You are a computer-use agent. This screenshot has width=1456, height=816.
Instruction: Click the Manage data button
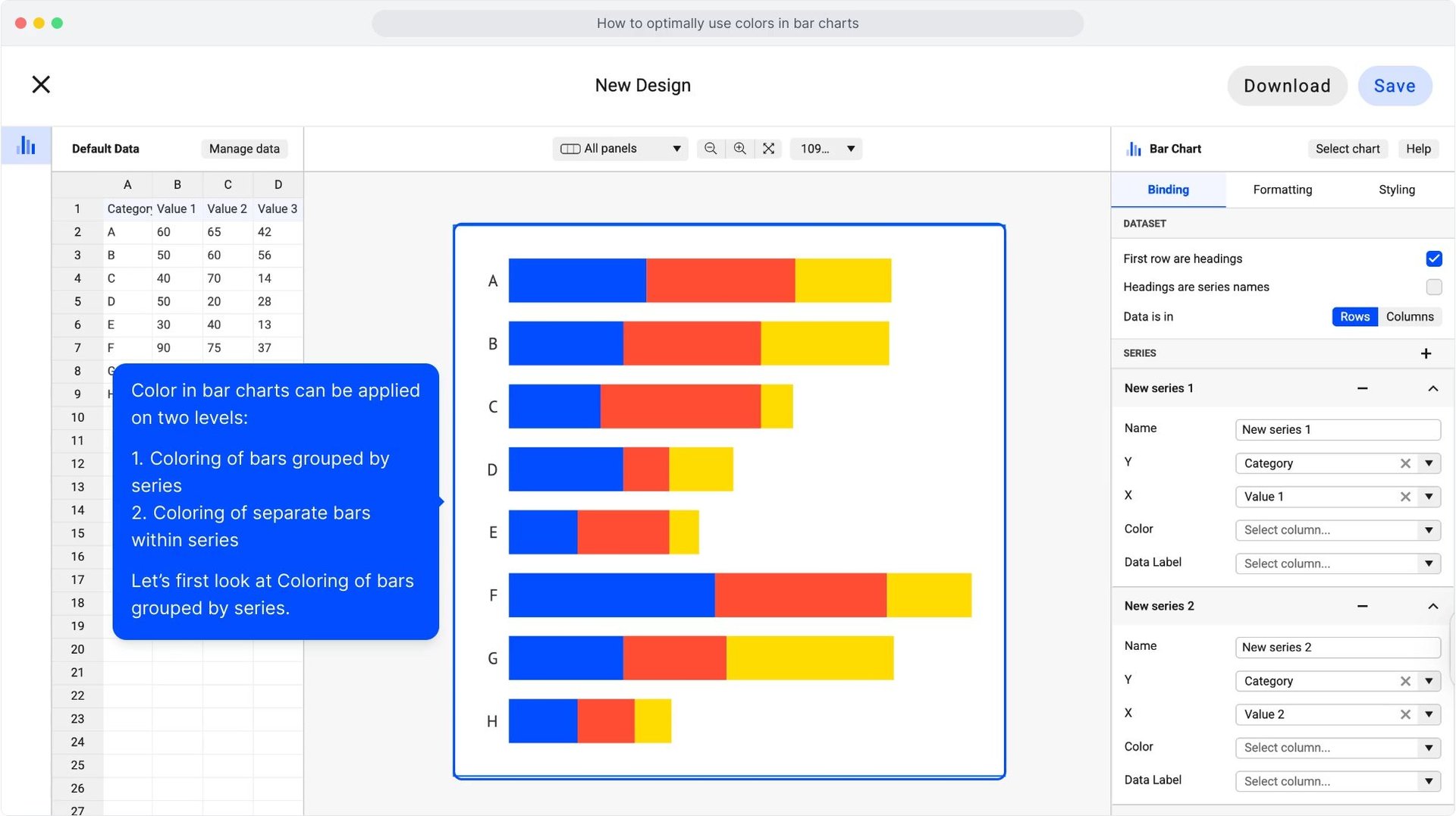[x=244, y=149]
